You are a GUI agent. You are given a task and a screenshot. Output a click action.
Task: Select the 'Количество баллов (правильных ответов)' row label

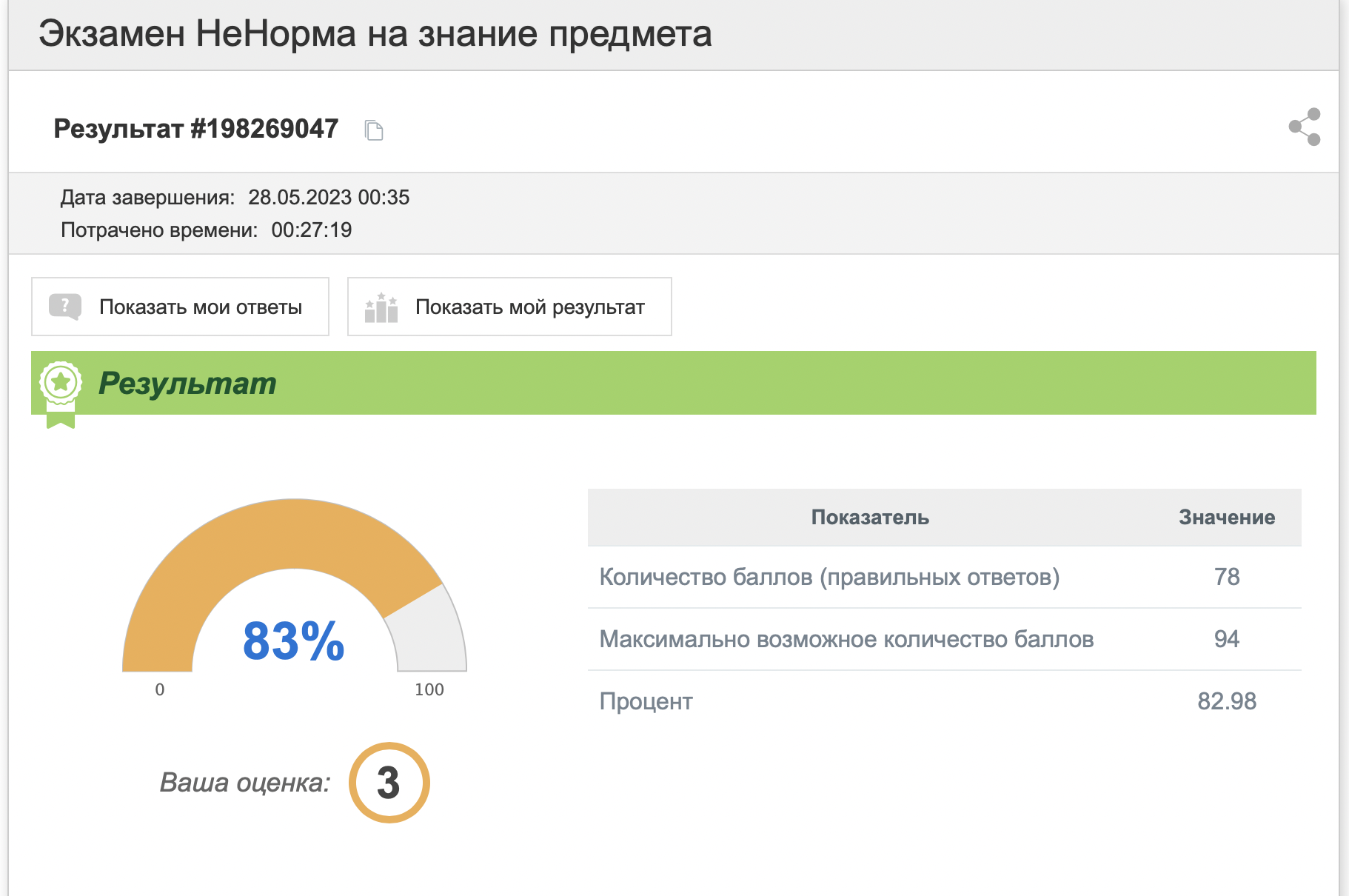coord(829,578)
